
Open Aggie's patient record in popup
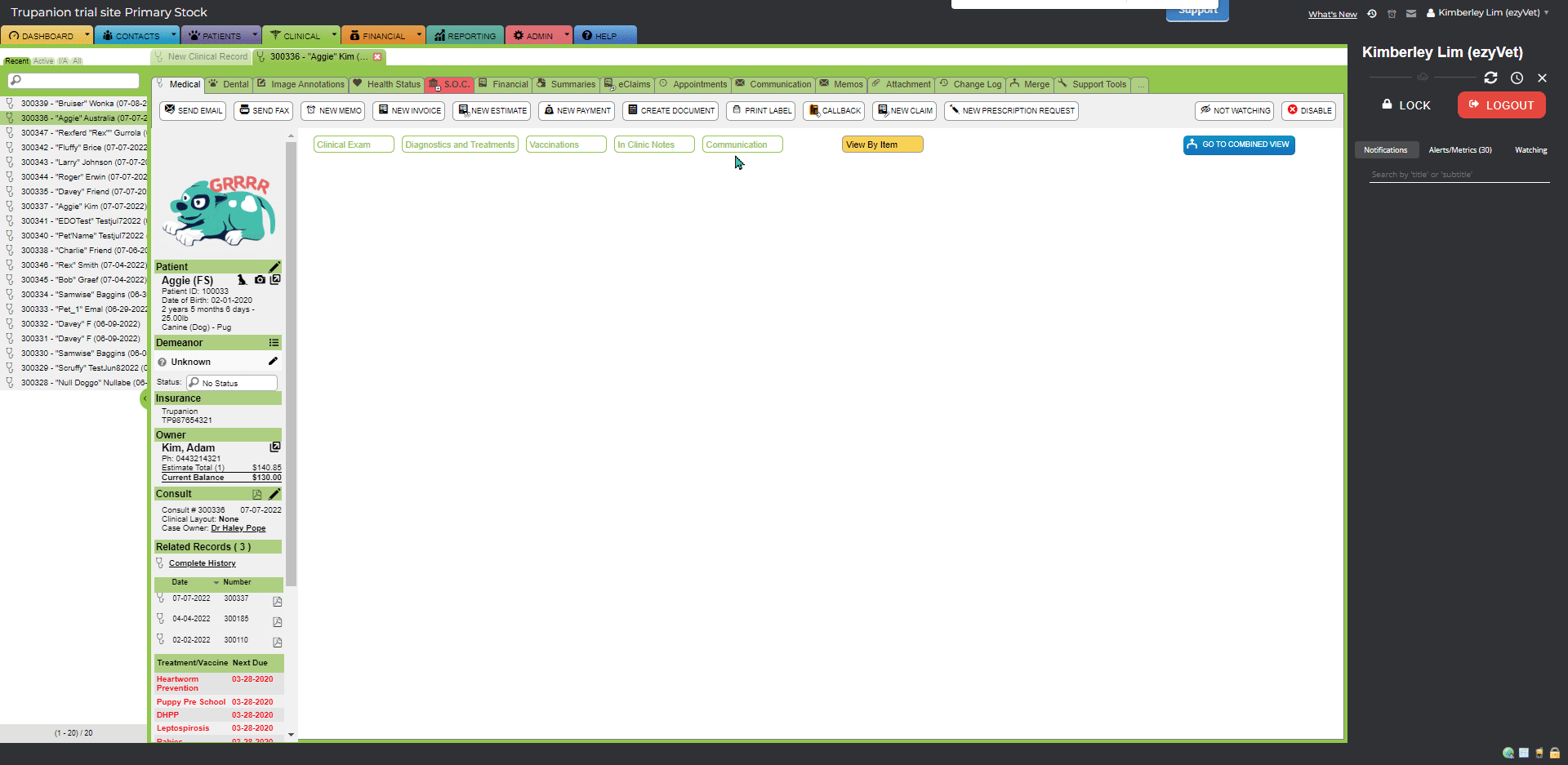click(275, 279)
